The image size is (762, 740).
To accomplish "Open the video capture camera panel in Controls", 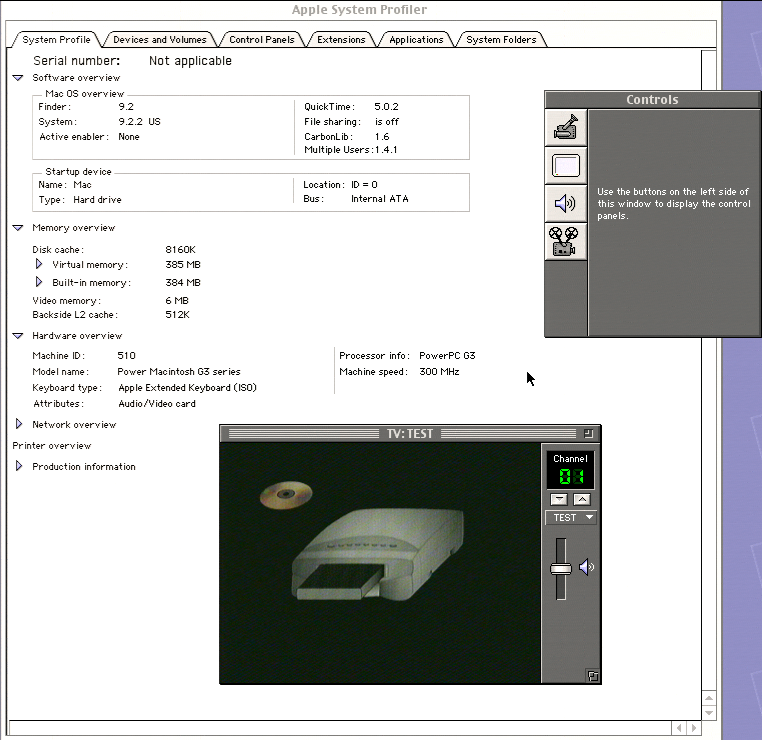I will pos(566,128).
